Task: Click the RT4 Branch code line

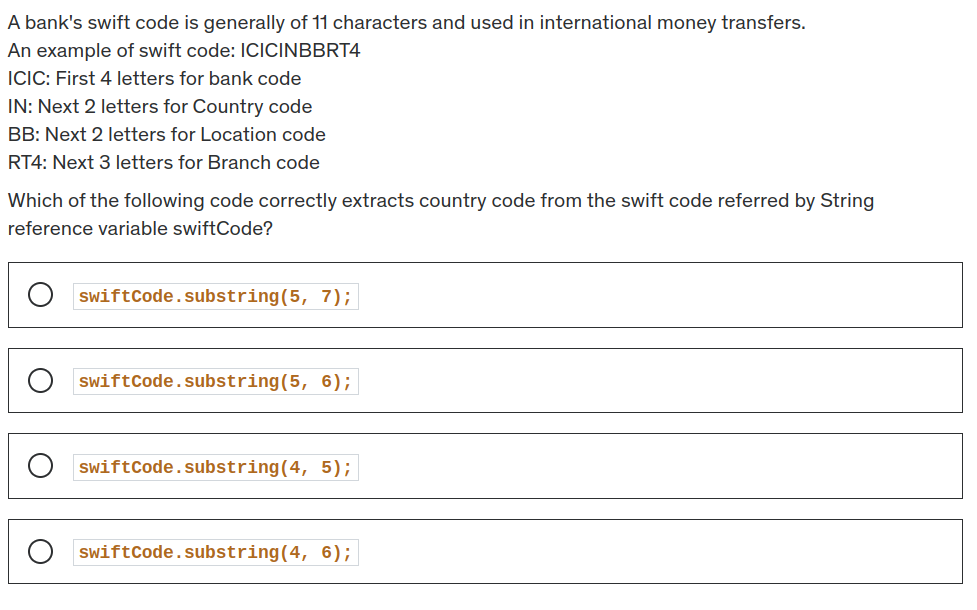Action: click(163, 163)
